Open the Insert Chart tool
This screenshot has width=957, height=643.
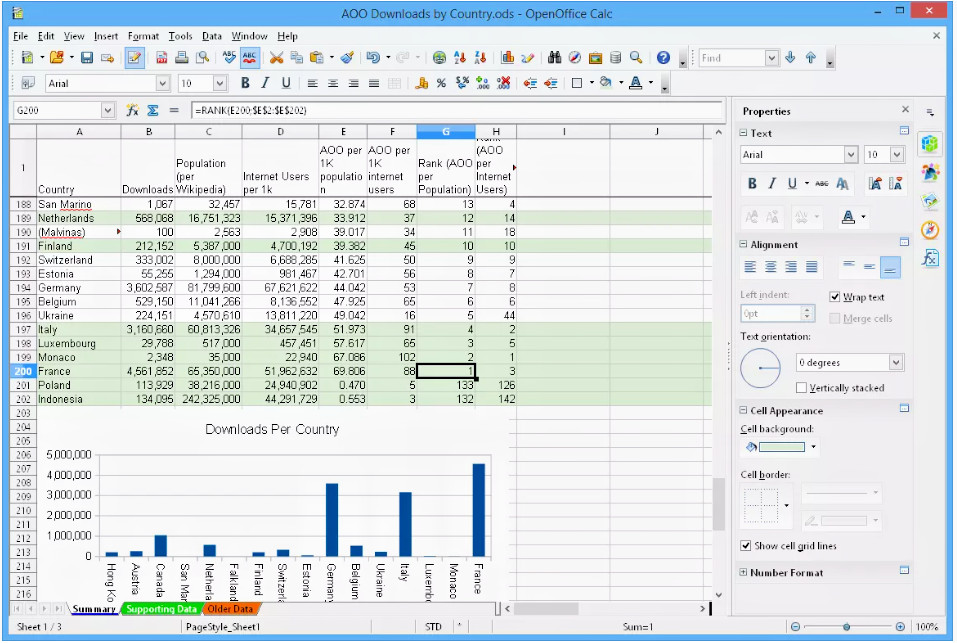coord(509,58)
